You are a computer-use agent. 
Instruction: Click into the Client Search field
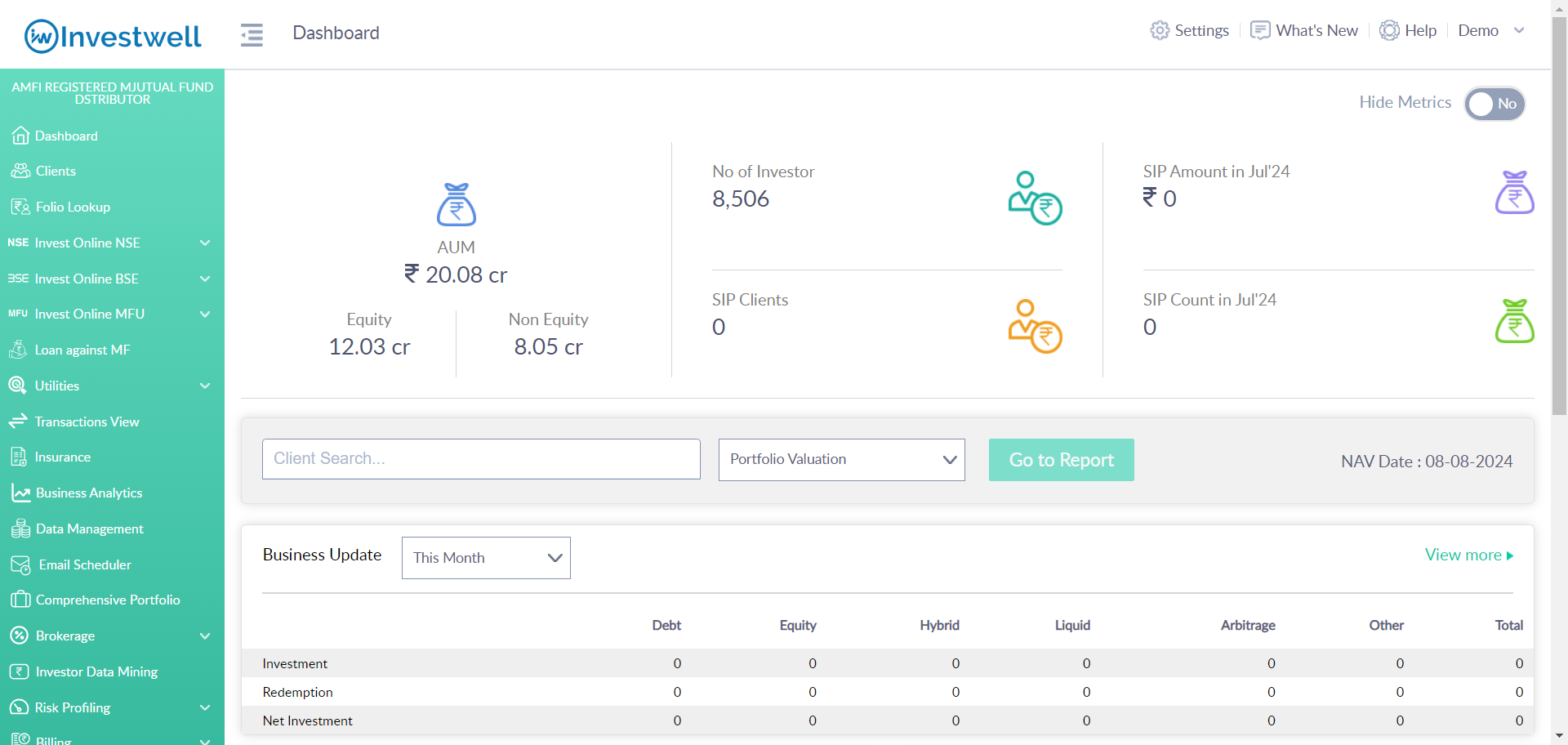click(x=481, y=459)
